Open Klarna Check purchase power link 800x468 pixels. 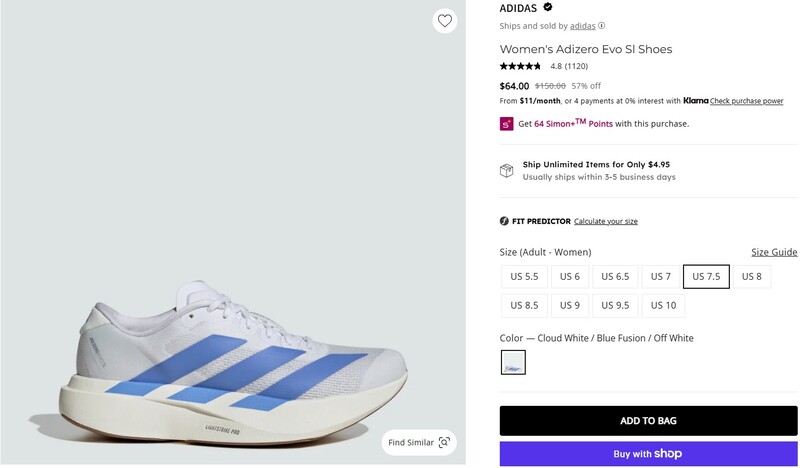tap(747, 101)
